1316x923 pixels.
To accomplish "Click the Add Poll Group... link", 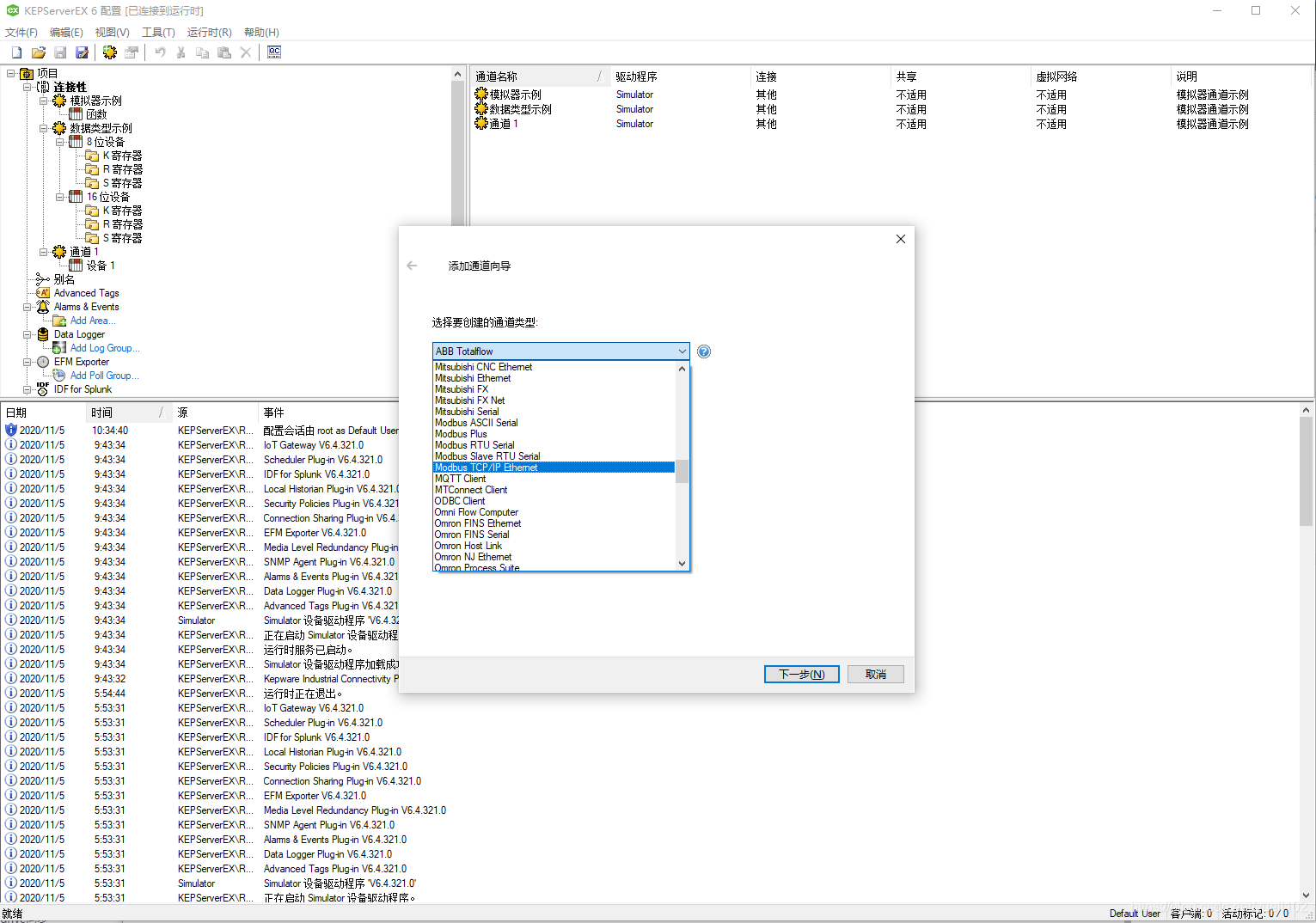I will coord(105,376).
